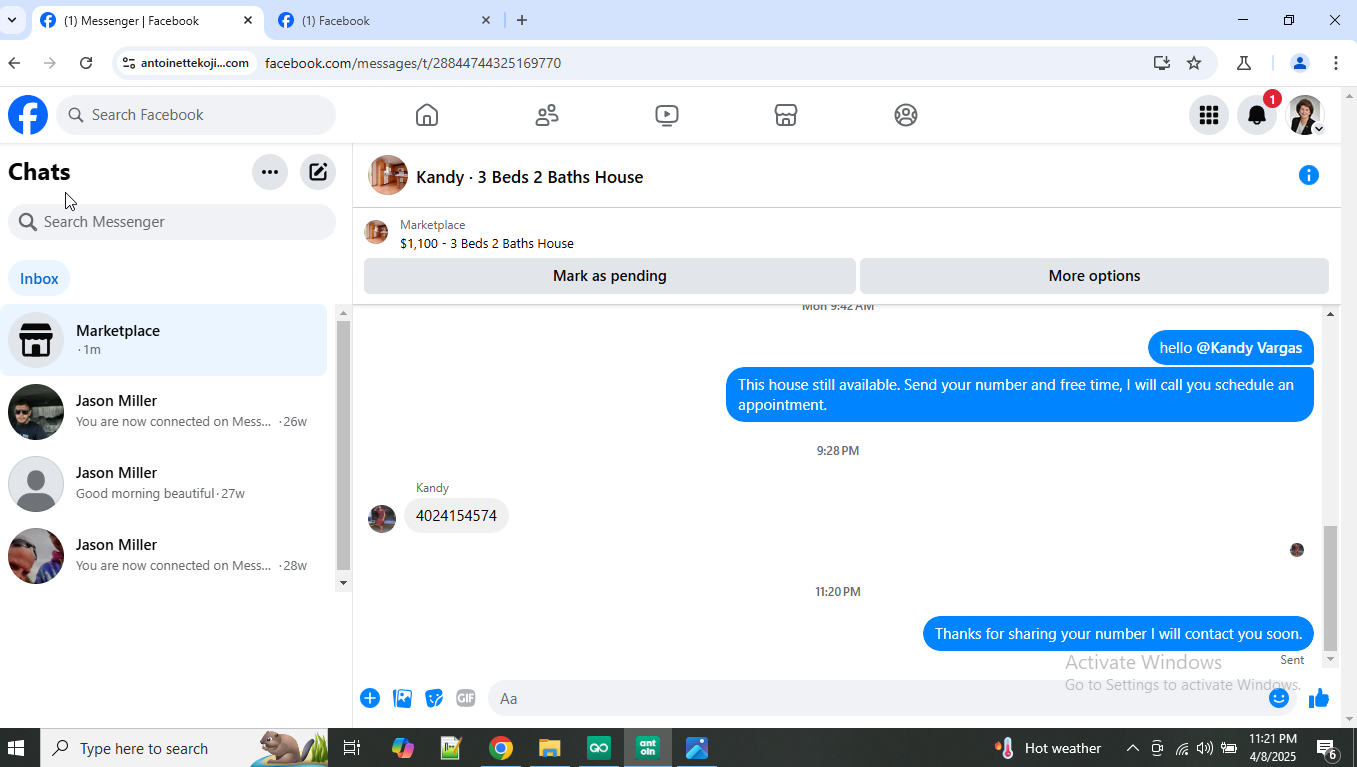
Task: Open Windows Start menu
Action: coord(16,748)
